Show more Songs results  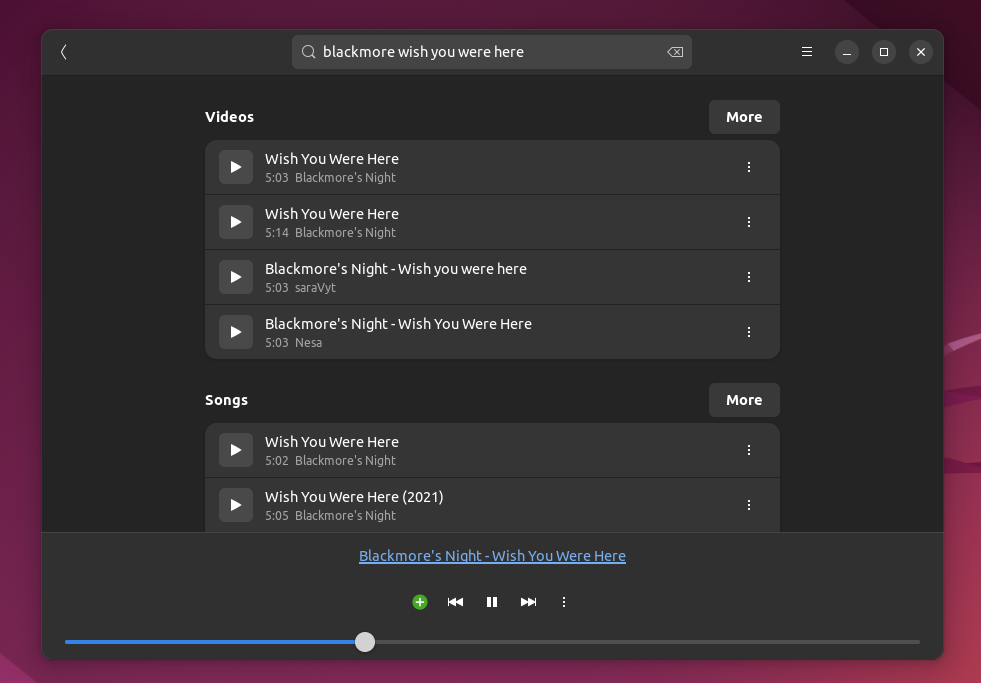coord(744,400)
